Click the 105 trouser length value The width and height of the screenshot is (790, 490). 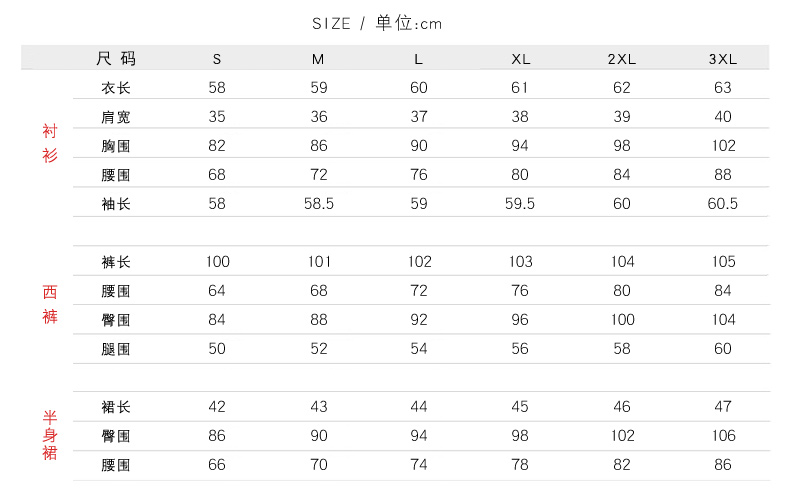point(722,262)
